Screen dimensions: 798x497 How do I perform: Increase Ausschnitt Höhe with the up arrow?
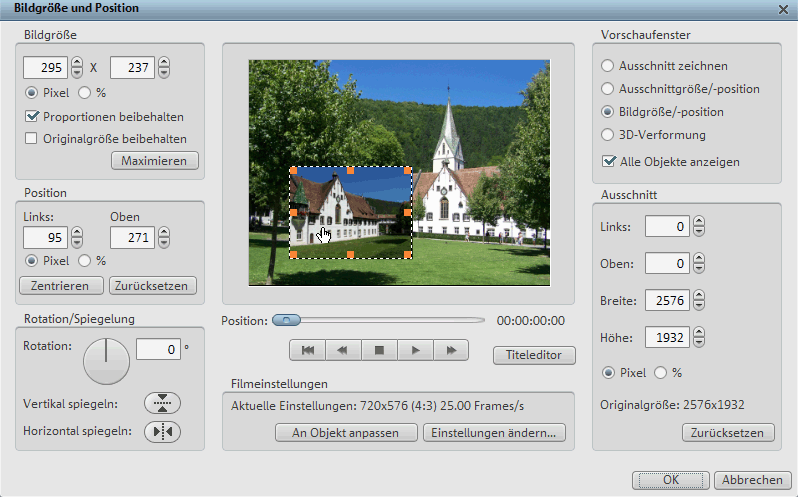[x=699, y=332]
